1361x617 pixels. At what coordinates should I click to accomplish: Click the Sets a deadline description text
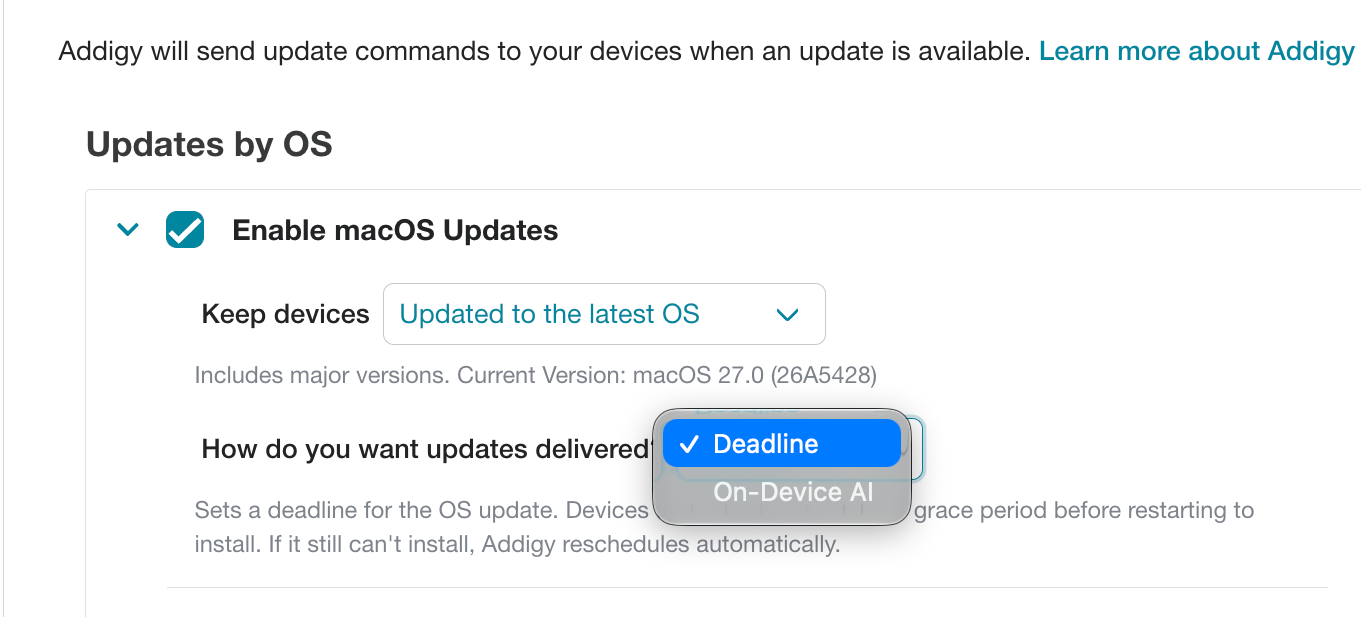(421, 510)
